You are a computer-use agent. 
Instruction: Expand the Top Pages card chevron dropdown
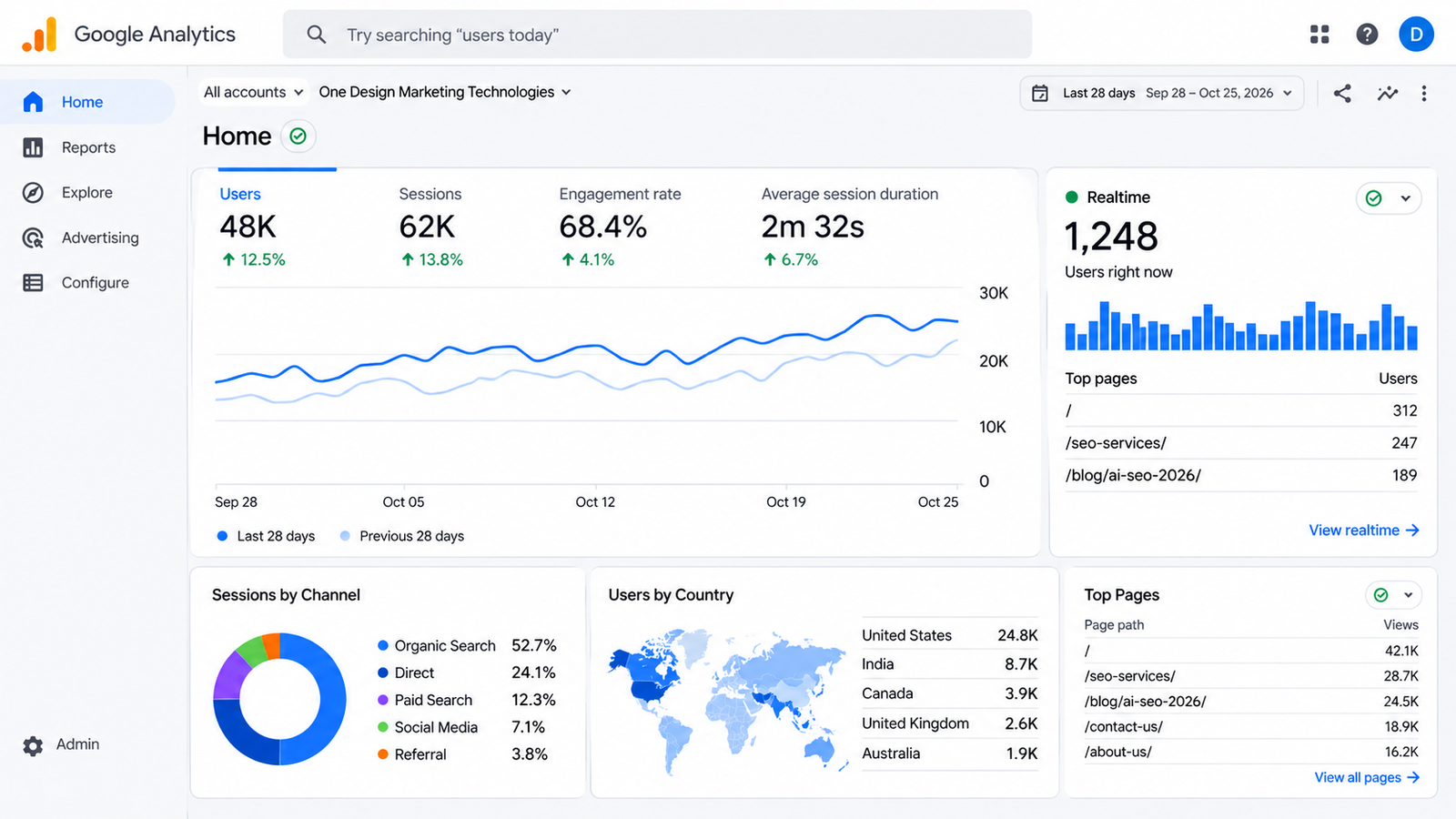pos(1409,595)
